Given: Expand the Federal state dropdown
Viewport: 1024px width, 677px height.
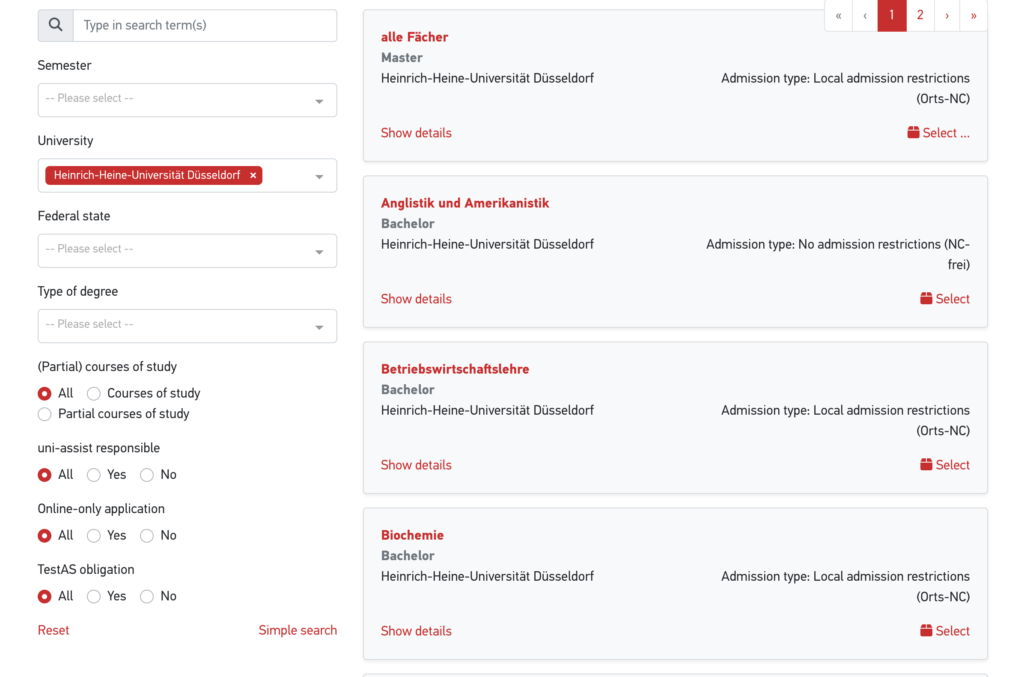Looking at the screenshot, I should (187, 250).
